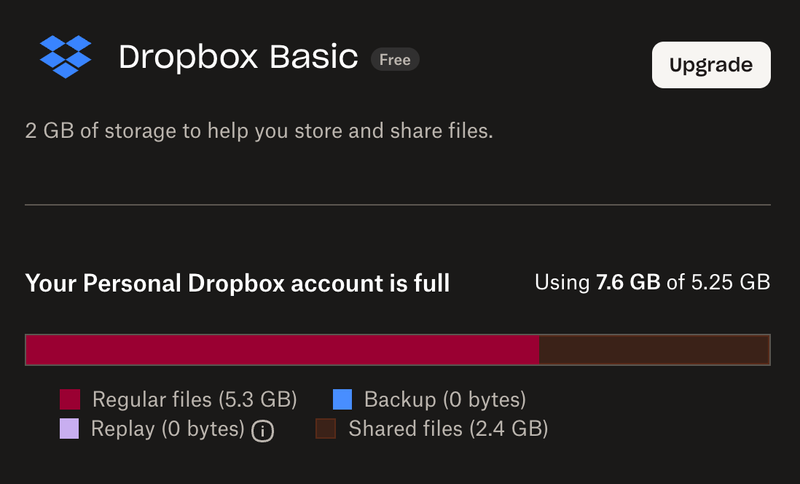Screen dimensions: 800x484
Task: Select the Shared files (2.4 GB) label
Action: click(x=448, y=429)
